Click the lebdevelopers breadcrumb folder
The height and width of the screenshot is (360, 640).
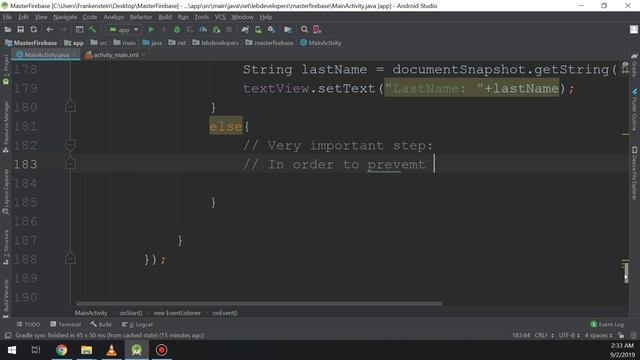pyautogui.click(x=216, y=43)
